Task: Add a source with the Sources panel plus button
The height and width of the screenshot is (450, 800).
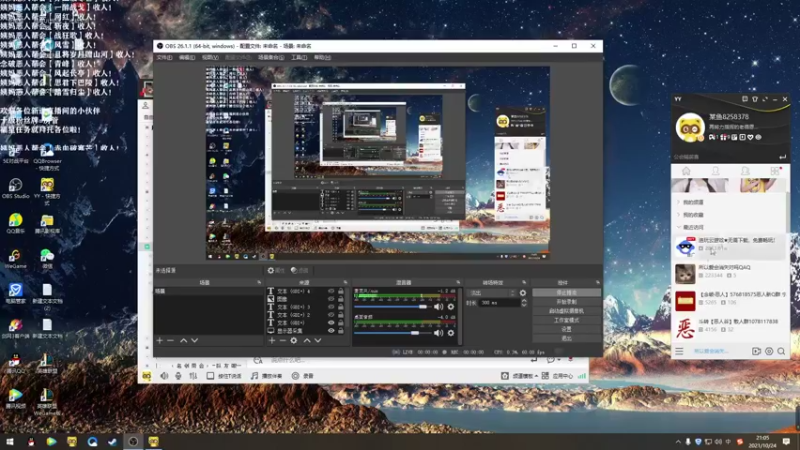Action: [272, 340]
